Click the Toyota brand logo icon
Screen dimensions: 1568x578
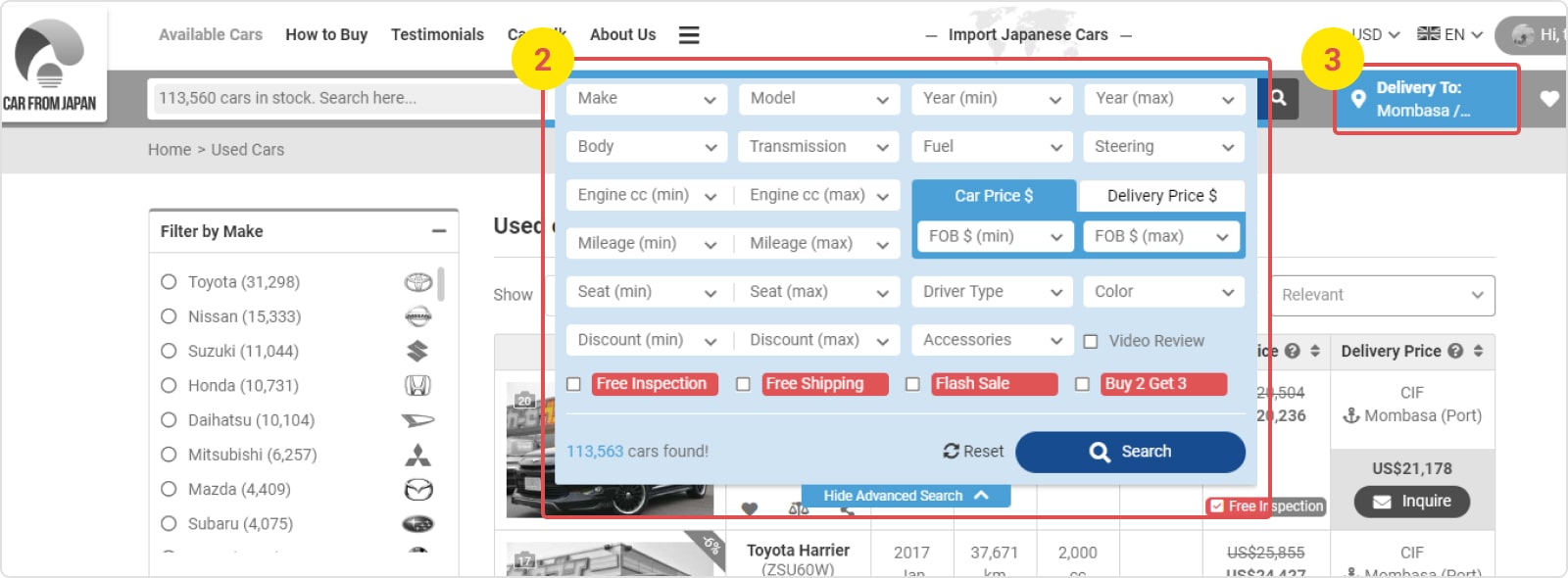pyautogui.click(x=418, y=282)
